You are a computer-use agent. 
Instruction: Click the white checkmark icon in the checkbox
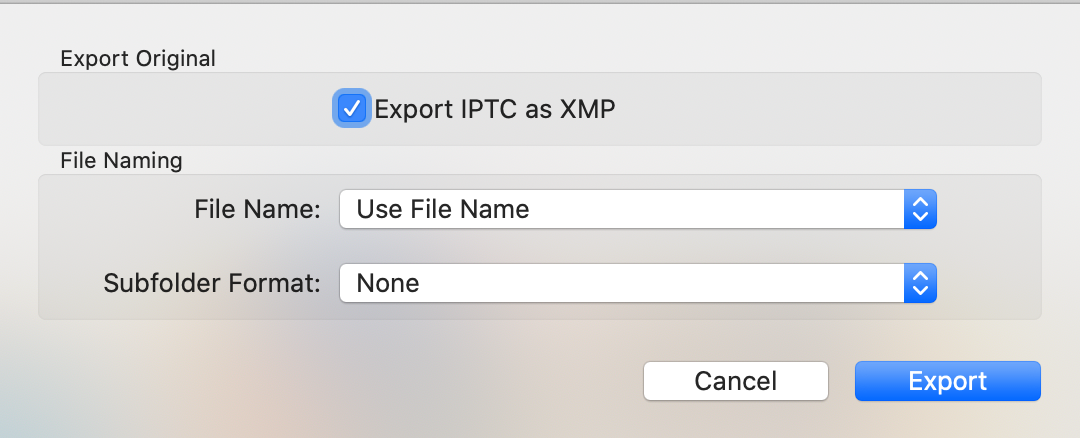click(x=352, y=109)
